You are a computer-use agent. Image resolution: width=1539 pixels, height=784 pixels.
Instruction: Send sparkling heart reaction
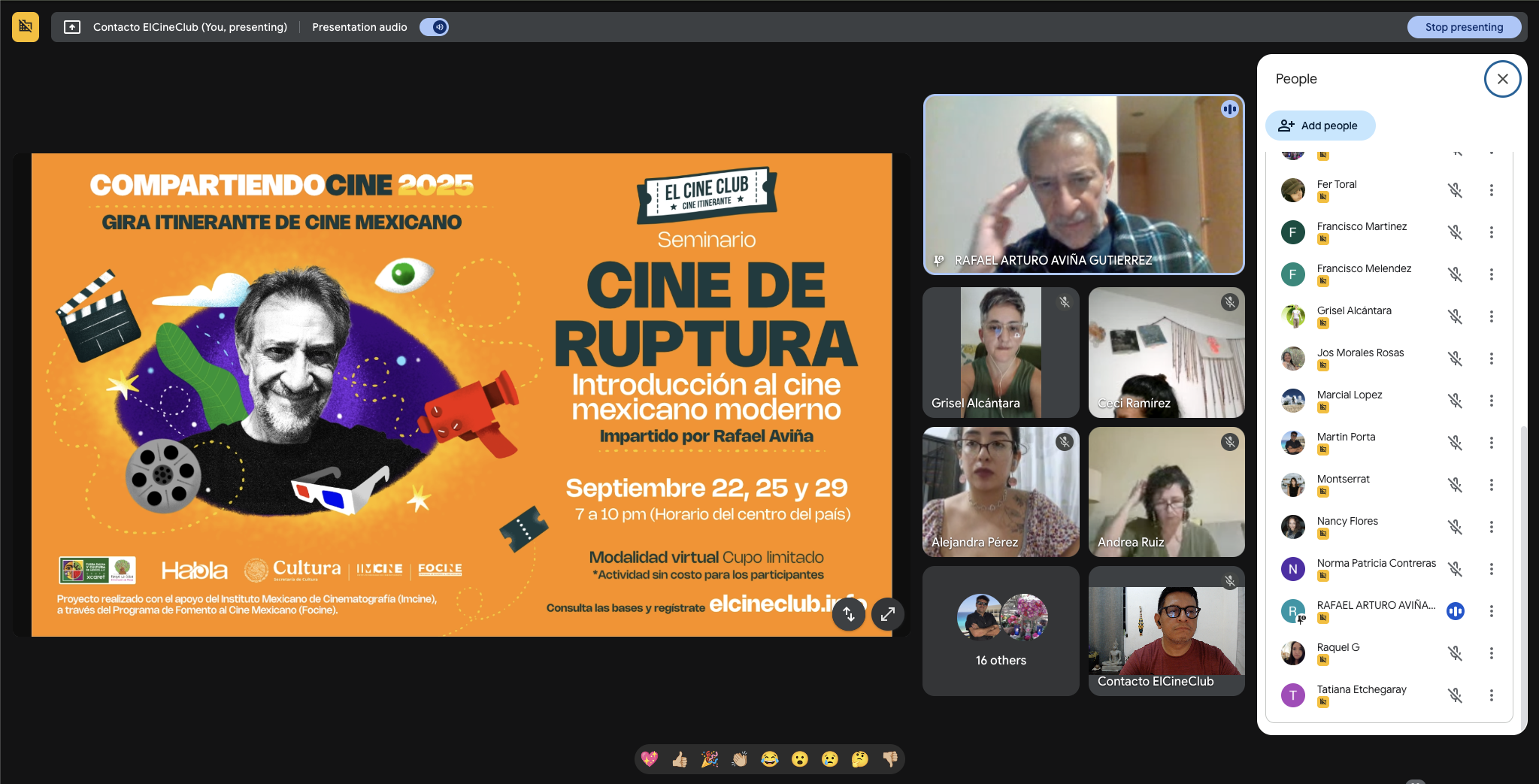(650, 759)
